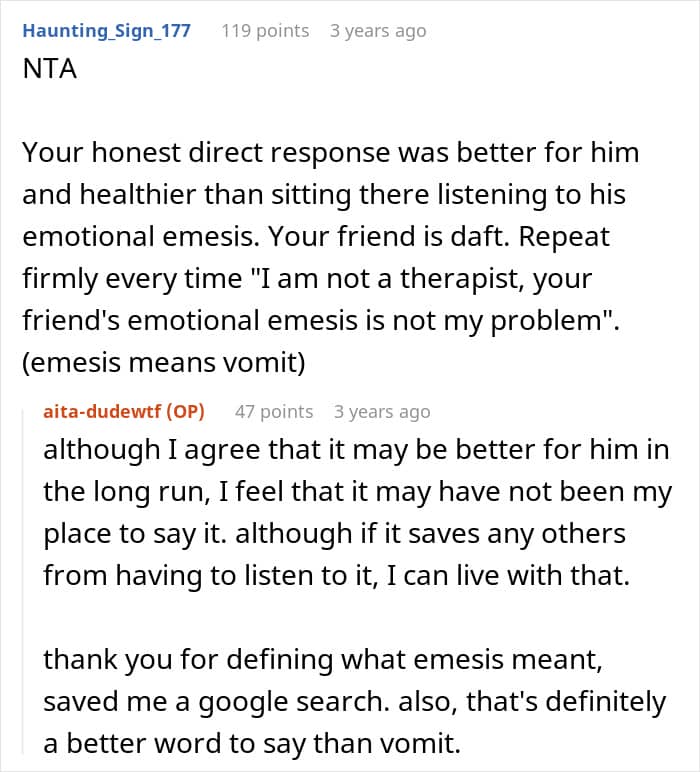700x772 pixels.
Task: Click the (OP) tag beside aita-dudewtf
Action: click(186, 411)
